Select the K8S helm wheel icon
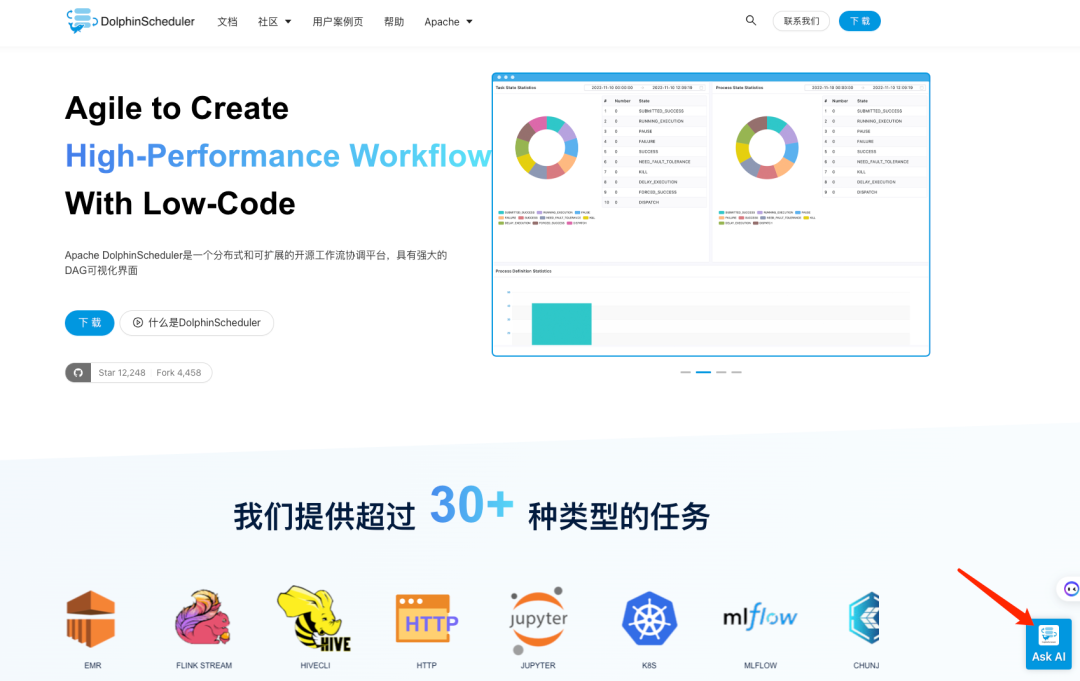Image resolution: width=1080 pixels, height=681 pixels. click(649, 618)
